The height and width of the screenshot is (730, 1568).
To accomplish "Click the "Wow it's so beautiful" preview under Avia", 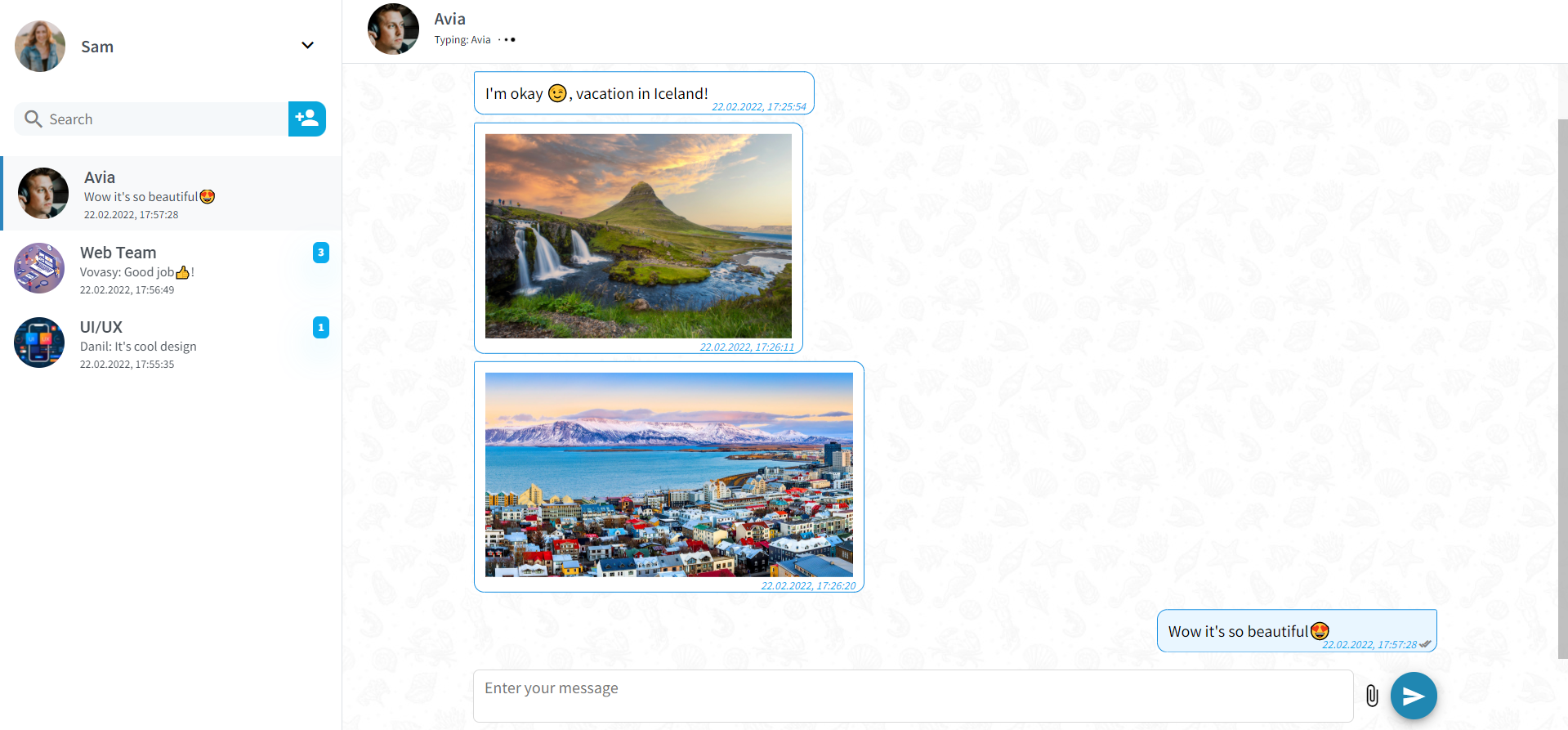I will tap(150, 197).
